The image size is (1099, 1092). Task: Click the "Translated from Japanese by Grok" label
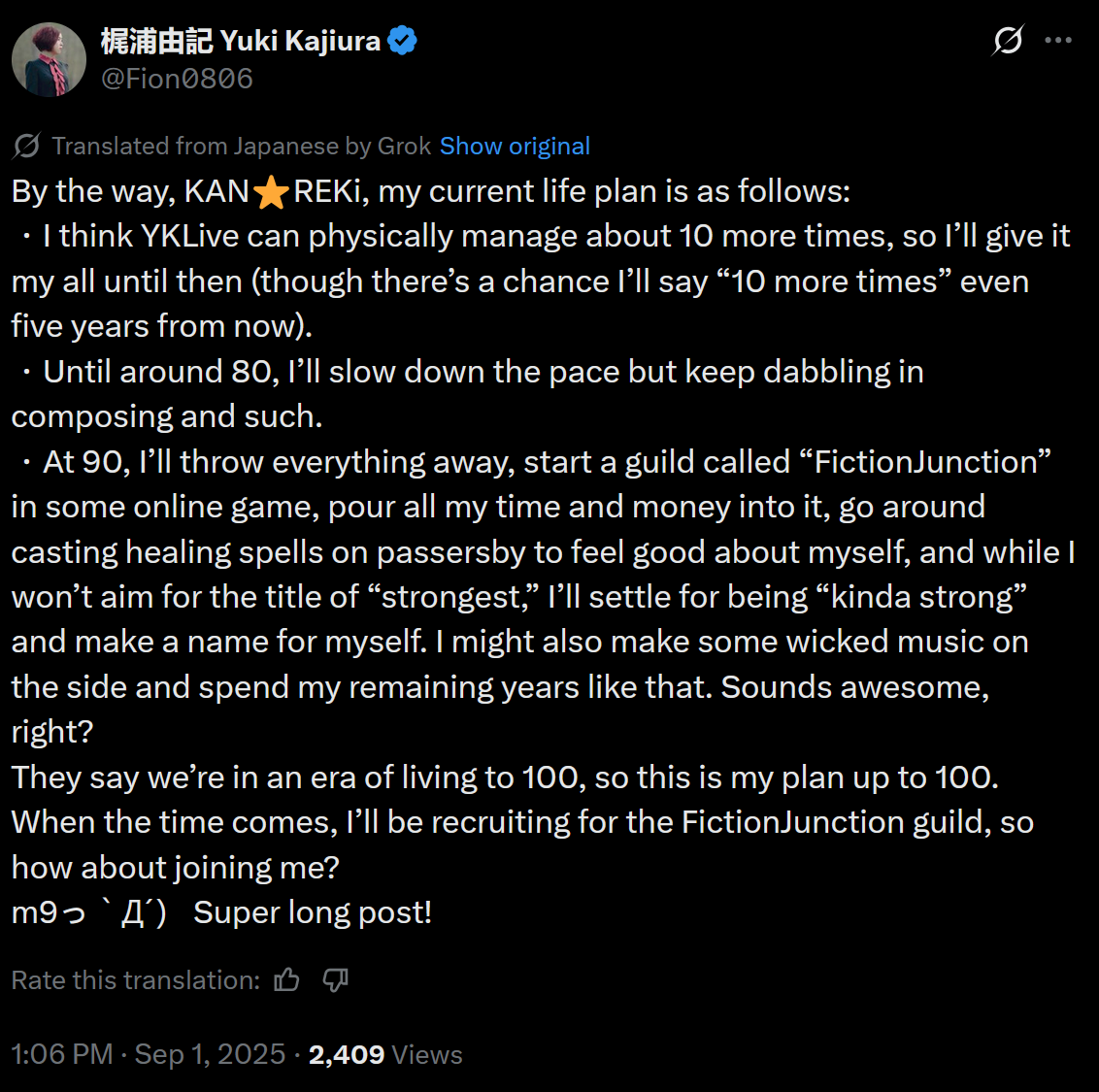click(241, 146)
